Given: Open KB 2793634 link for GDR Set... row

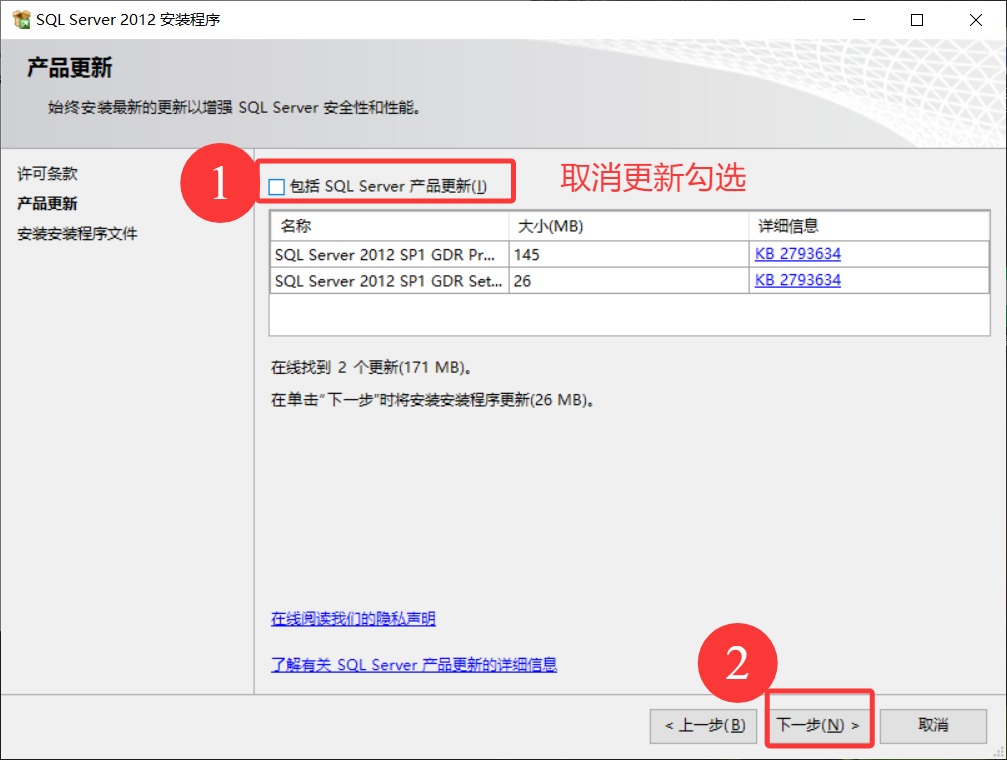Looking at the screenshot, I should click(798, 280).
